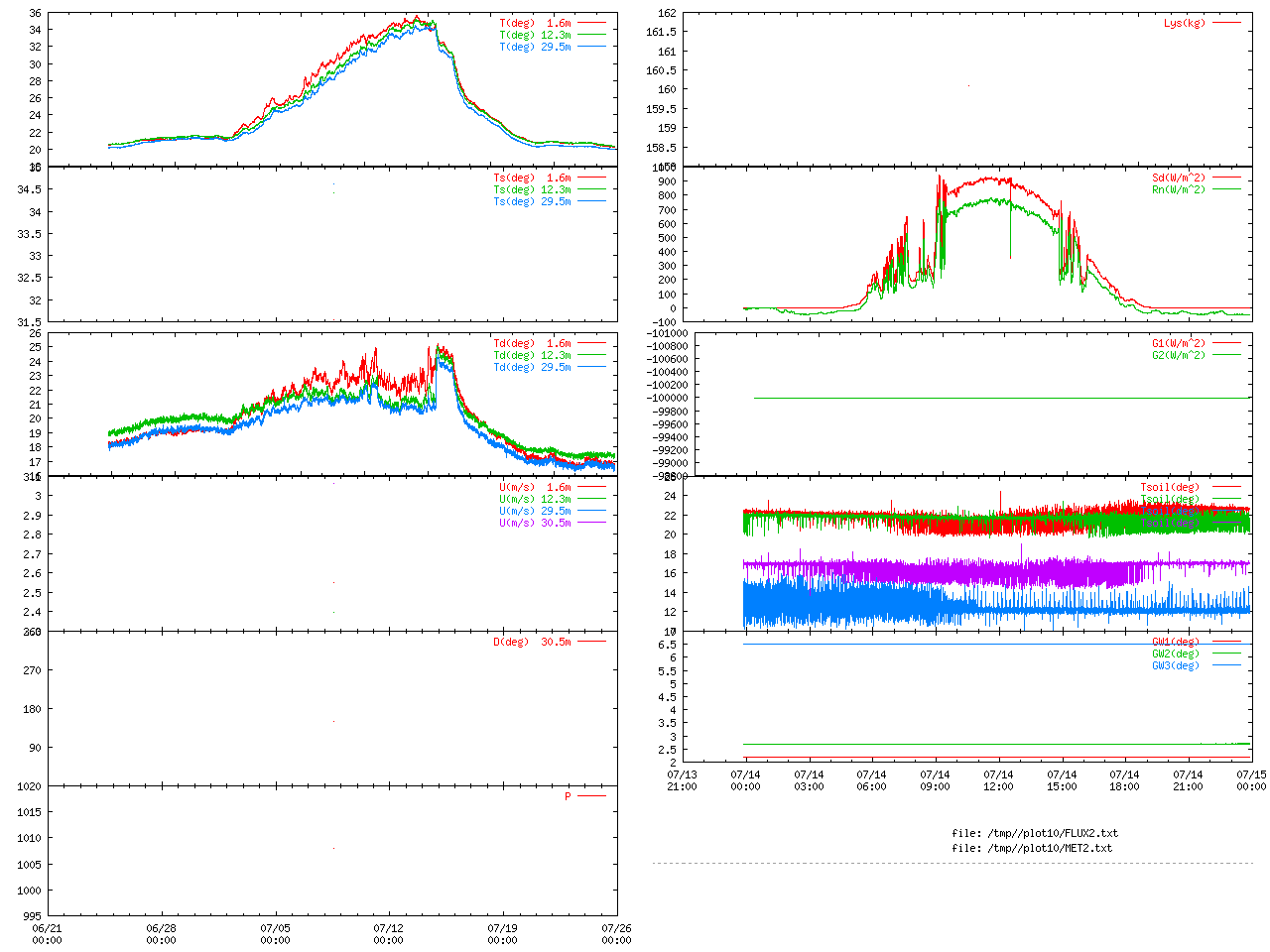Click the Lys(kg) legend label

click(x=1185, y=23)
